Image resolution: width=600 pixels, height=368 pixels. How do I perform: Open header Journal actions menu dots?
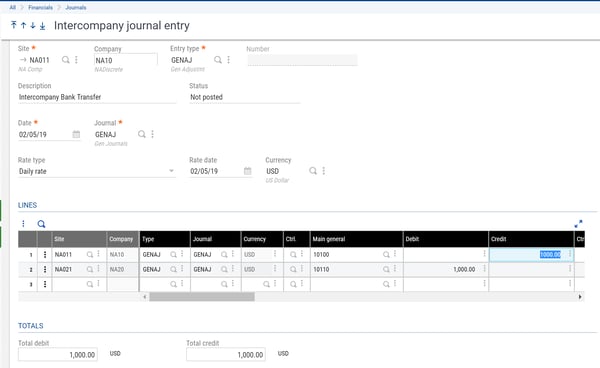pyautogui.click(x=152, y=134)
